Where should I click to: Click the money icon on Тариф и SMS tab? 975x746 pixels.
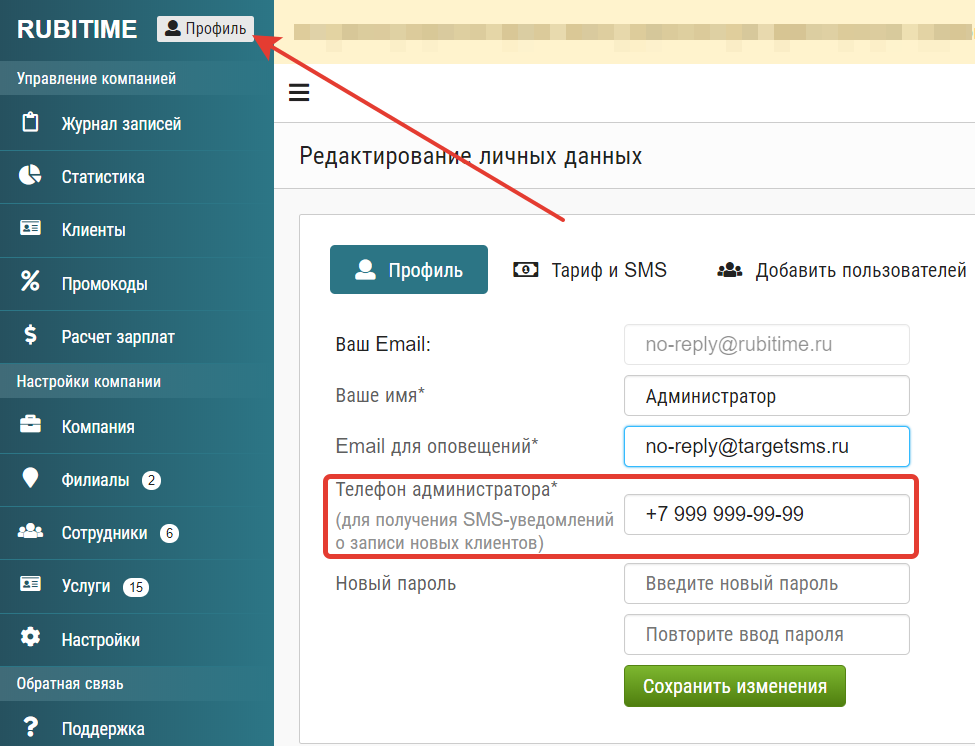(525, 269)
